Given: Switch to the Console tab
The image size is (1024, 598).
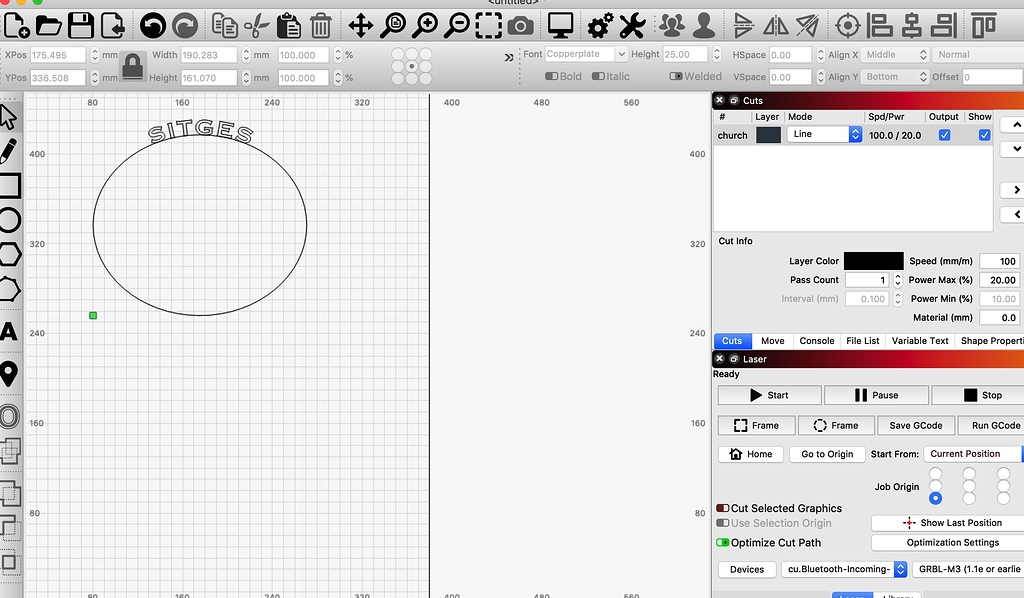Looking at the screenshot, I should coord(817,340).
